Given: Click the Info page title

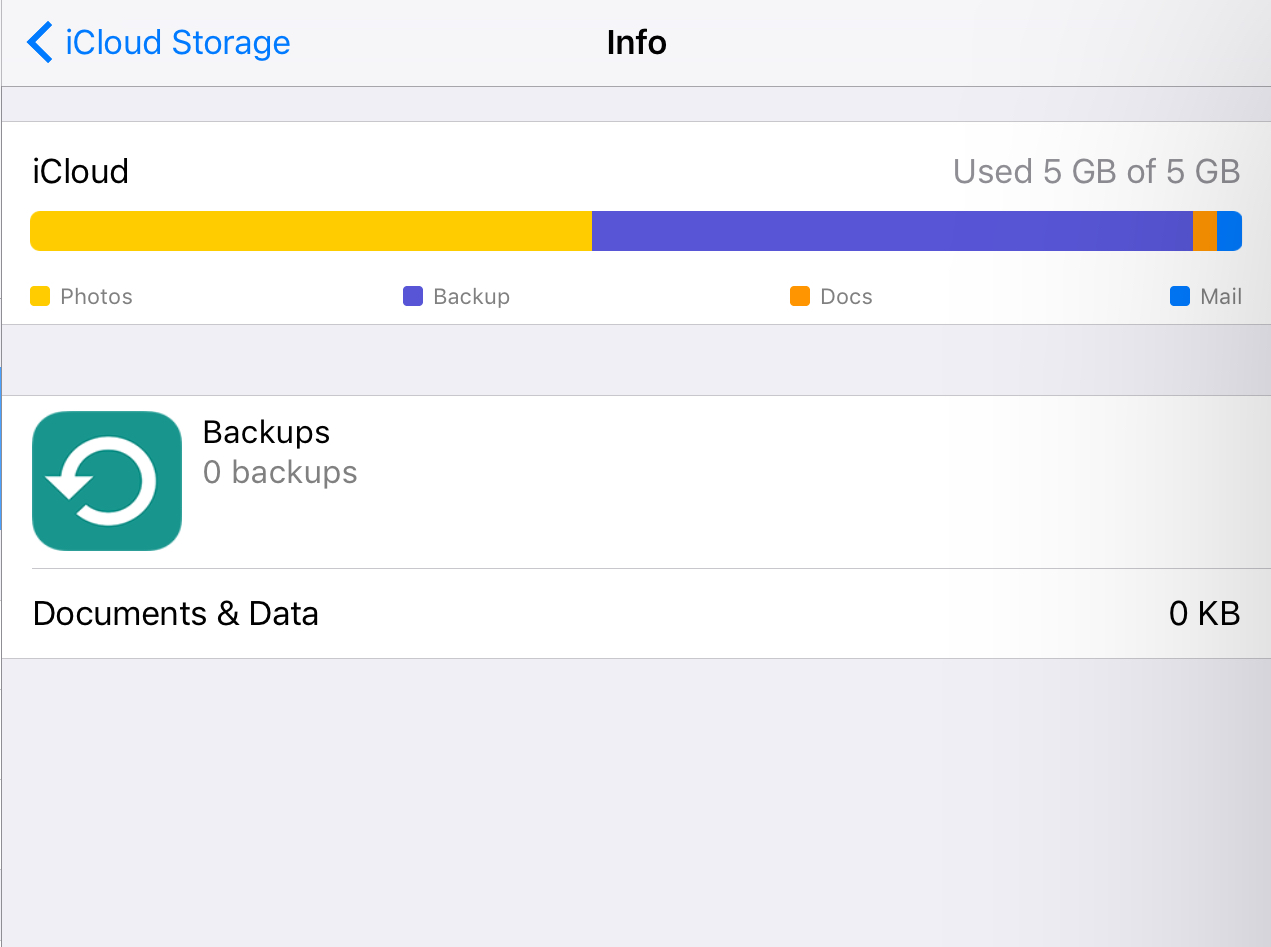Looking at the screenshot, I should [x=636, y=43].
